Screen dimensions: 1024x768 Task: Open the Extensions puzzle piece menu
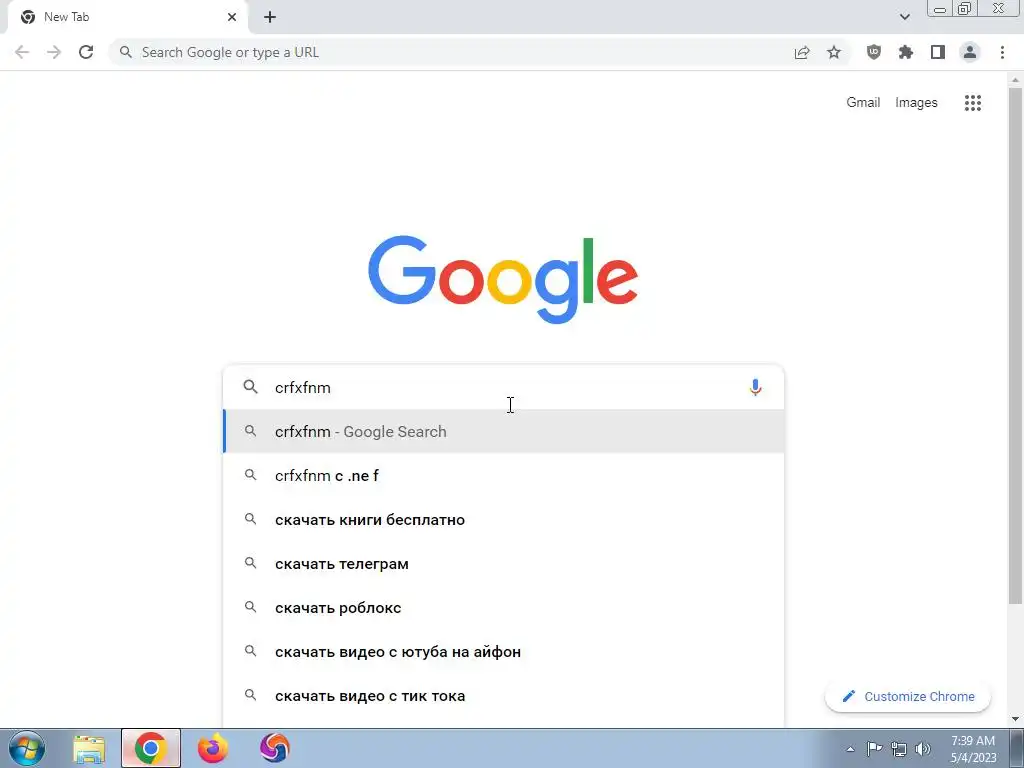tap(906, 52)
